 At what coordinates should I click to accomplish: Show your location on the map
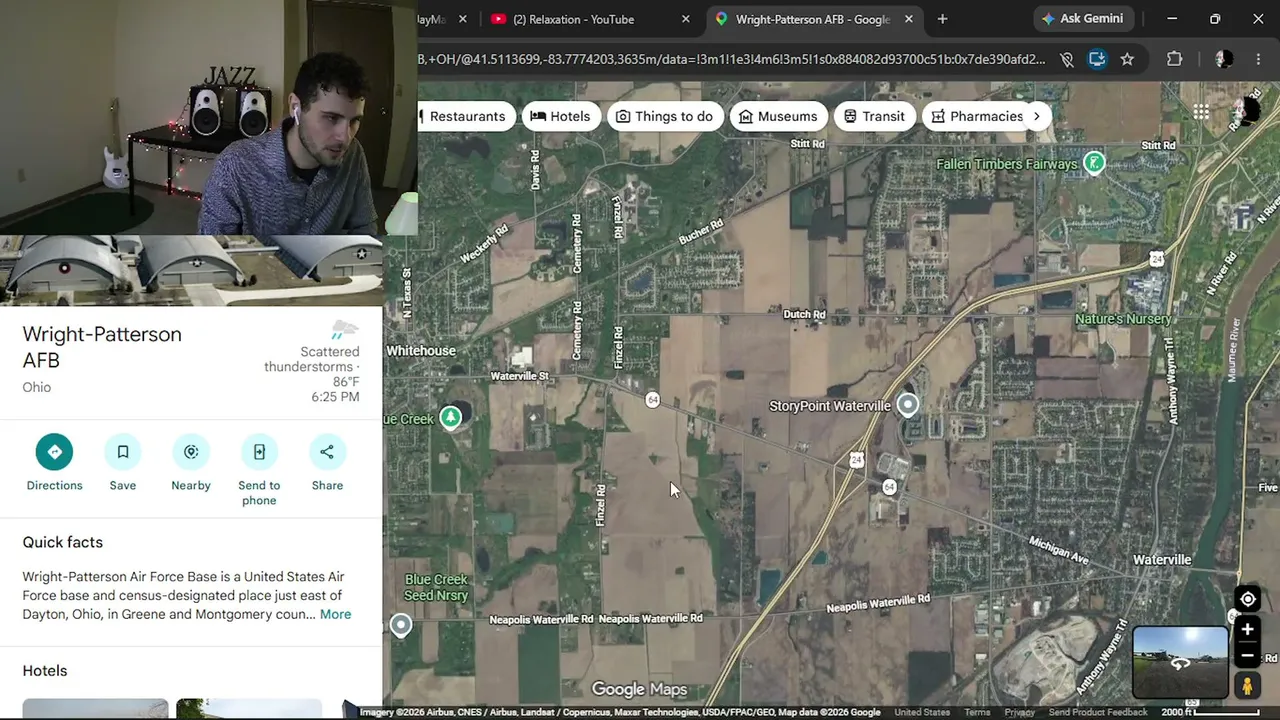[1247, 599]
